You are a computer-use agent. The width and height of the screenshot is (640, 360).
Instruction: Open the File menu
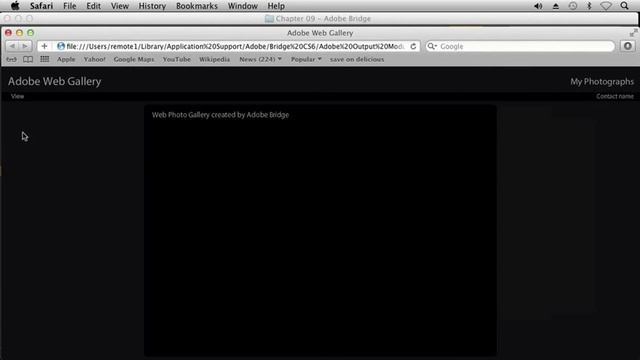[x=69, y=6]
